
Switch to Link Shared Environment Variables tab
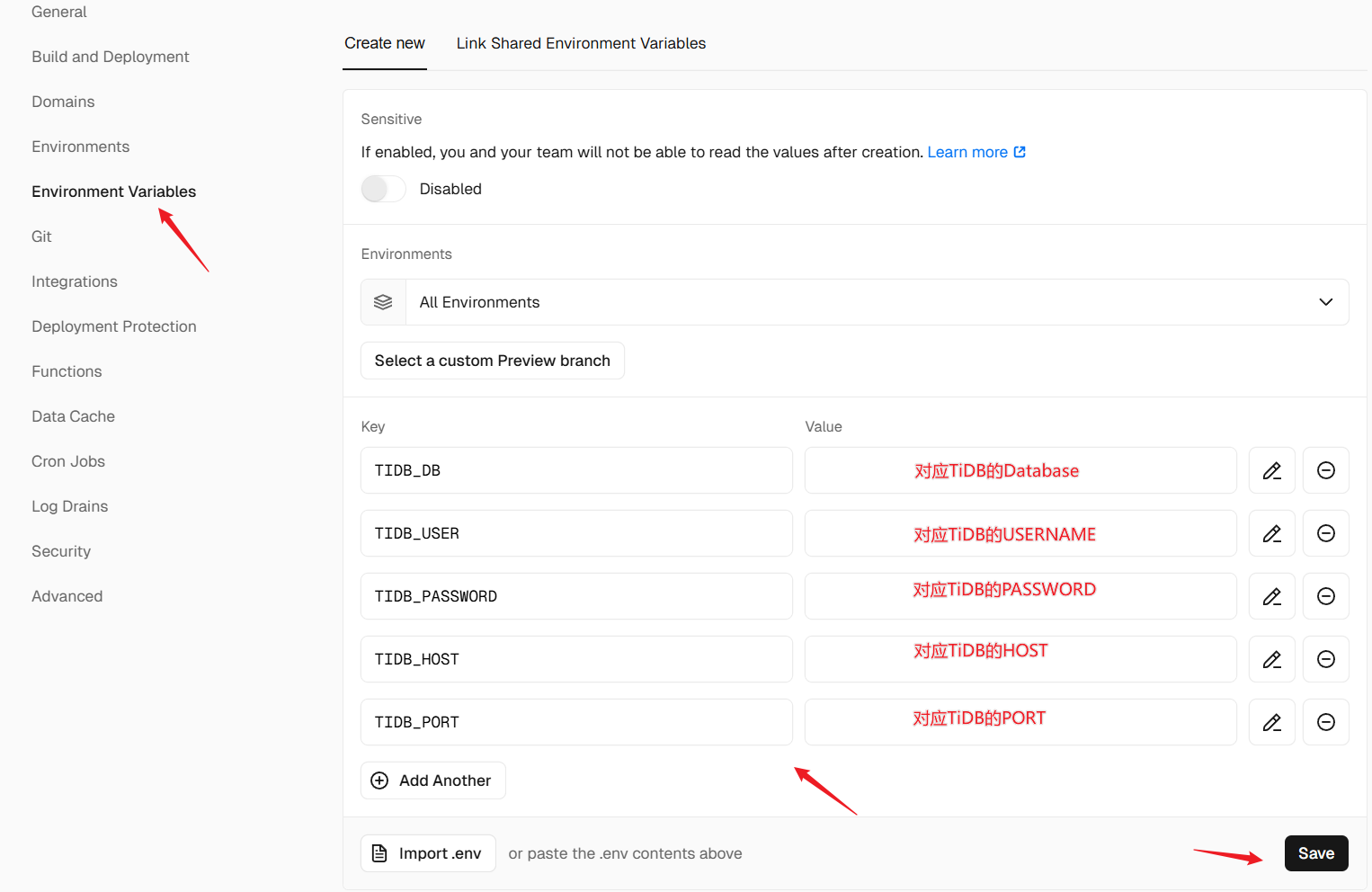[x=581, y=43]
